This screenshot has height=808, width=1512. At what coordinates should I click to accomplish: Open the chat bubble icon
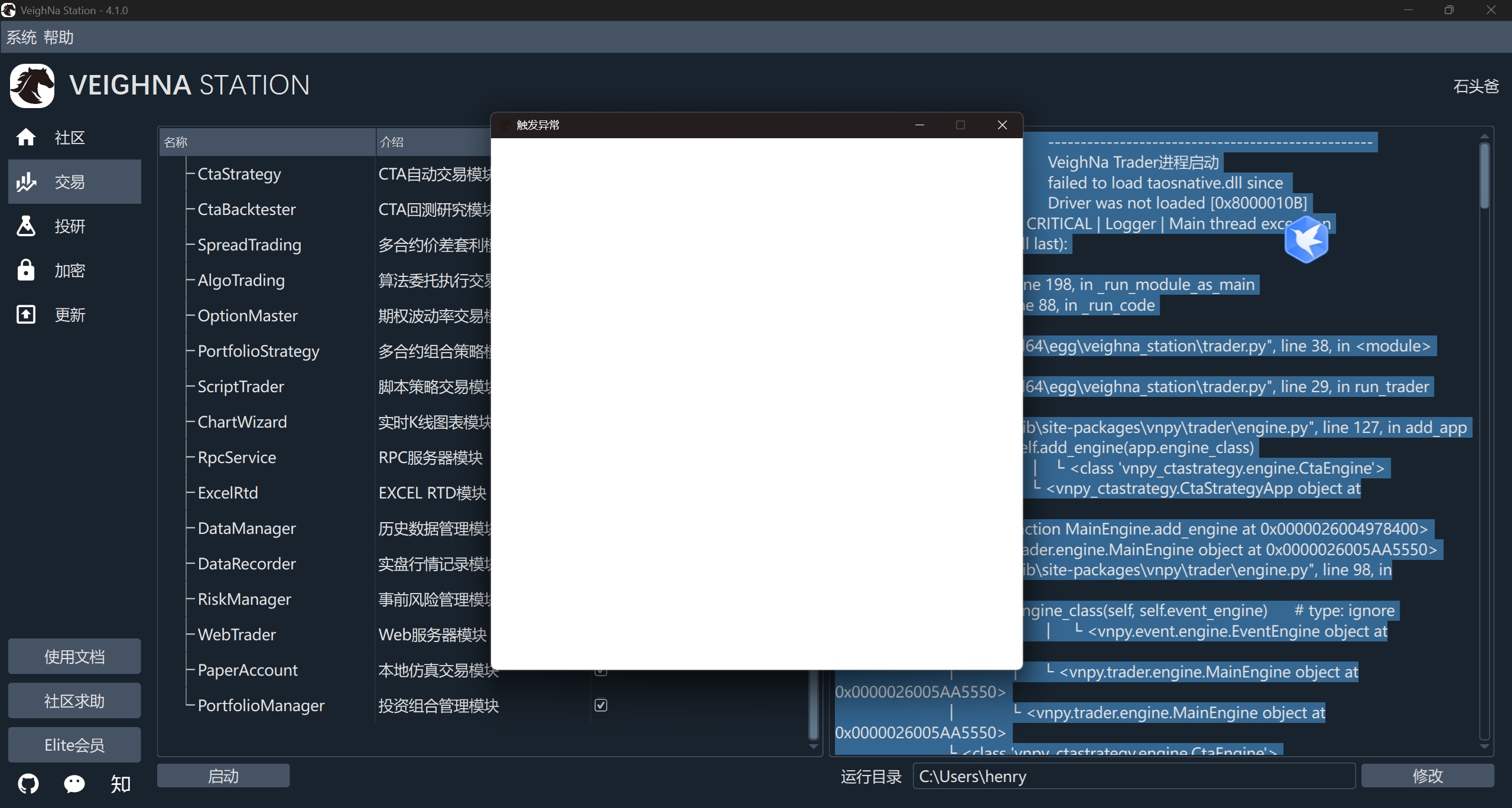pyautogui.click(x=74, y=784)
